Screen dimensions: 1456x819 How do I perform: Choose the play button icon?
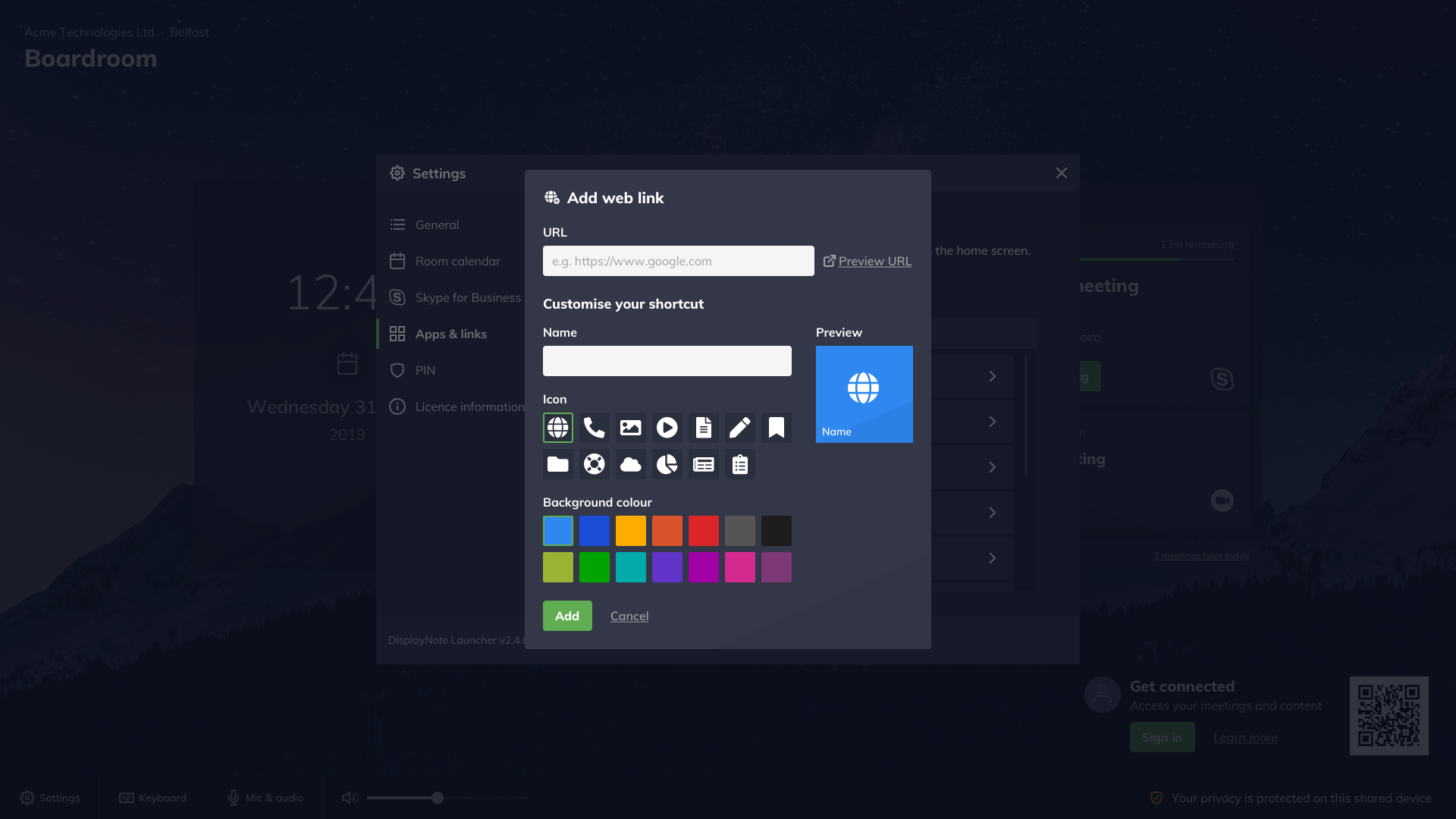[667, 427]
